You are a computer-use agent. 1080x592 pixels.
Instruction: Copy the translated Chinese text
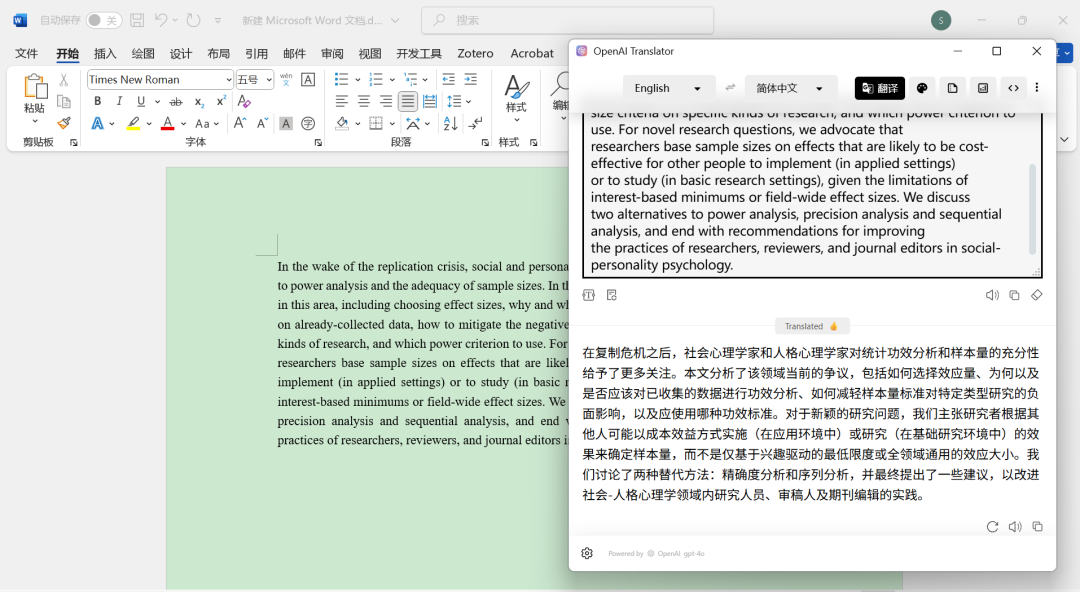coord(1037,526)
